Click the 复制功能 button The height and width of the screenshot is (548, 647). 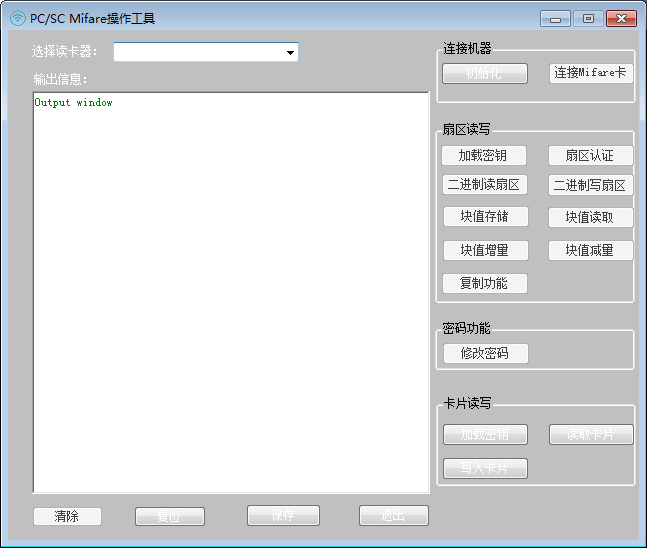[x=485, y=283]
